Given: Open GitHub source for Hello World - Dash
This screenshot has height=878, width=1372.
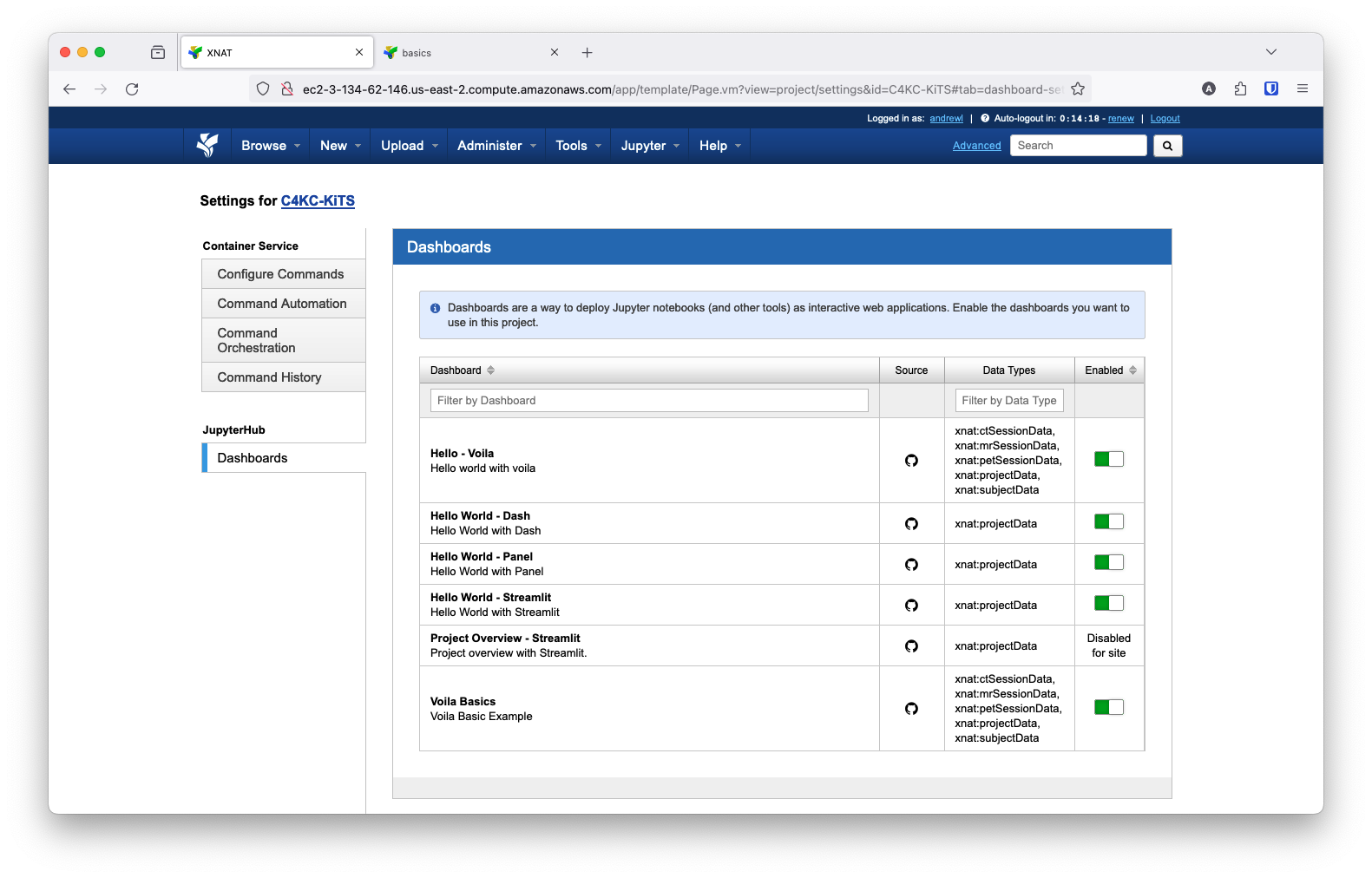Looking at the screenshot, I should 911,524.
